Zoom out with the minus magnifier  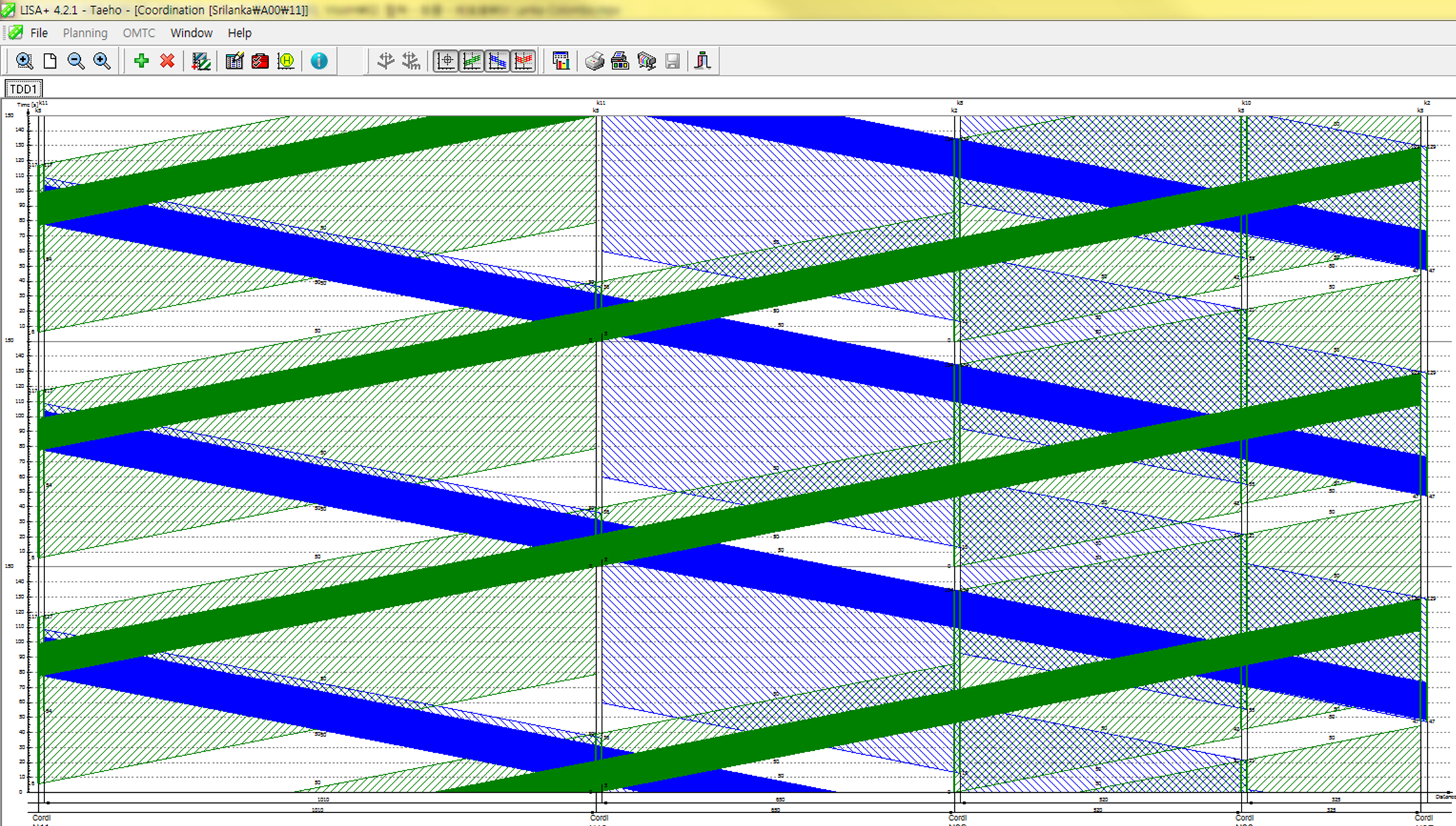(x=76, y=61)
